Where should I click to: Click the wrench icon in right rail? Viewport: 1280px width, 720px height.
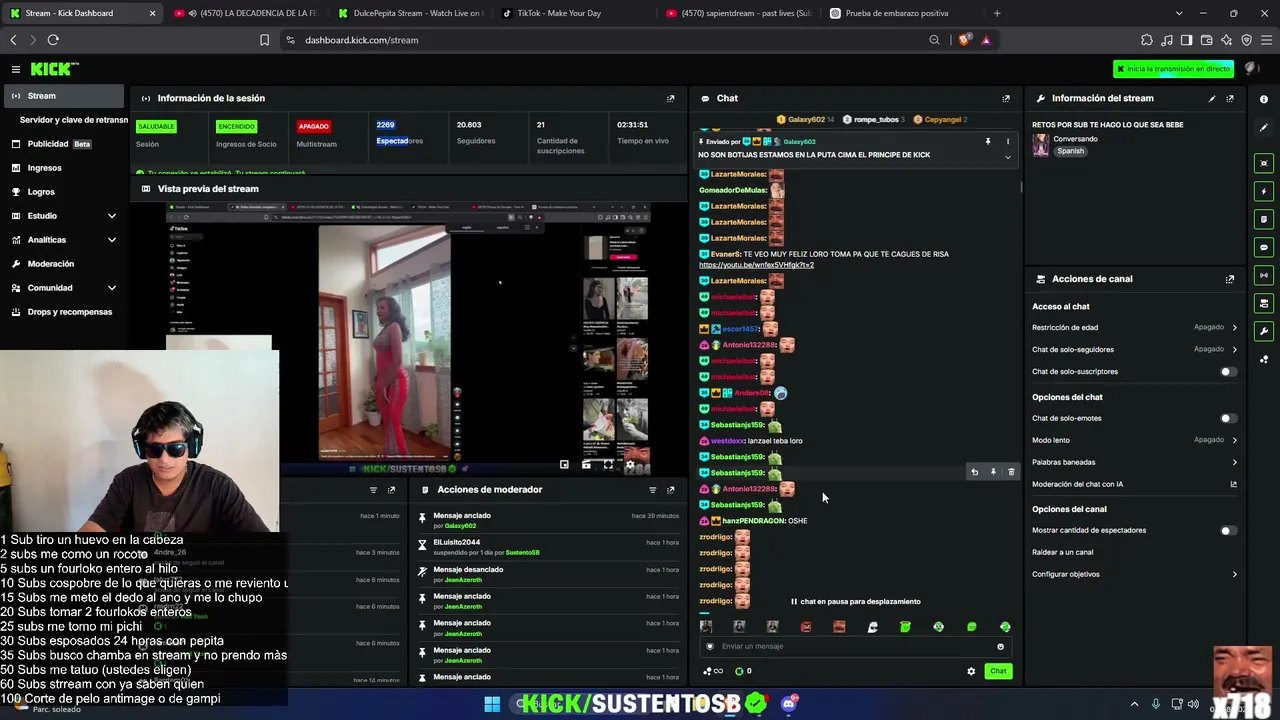tap(1264, 331)
